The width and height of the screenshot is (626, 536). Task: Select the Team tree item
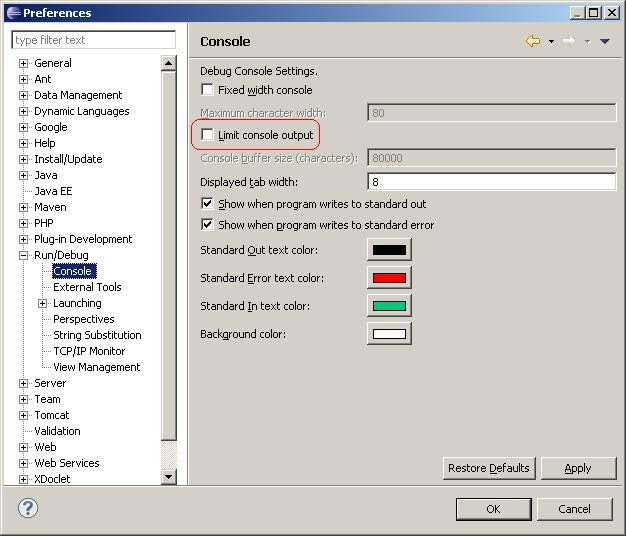(47, 399)
